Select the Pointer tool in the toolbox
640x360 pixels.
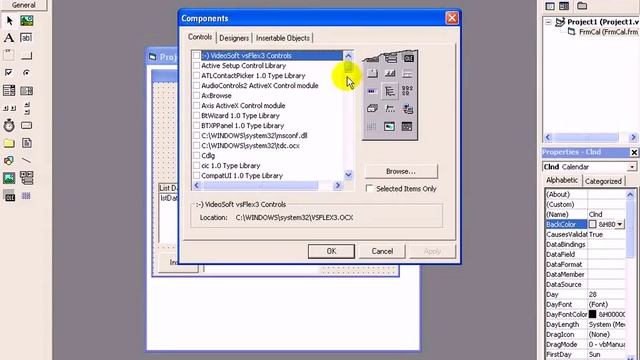[x=9, y=20]
